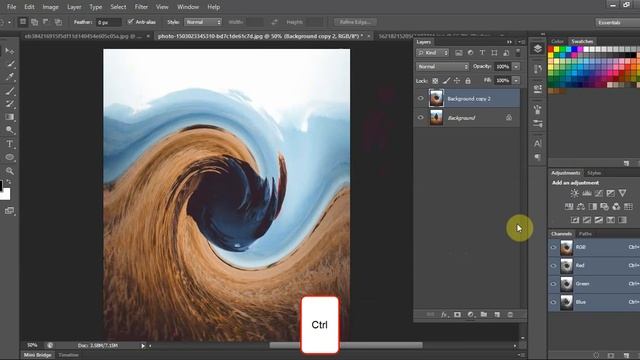This screenshot has height=360, width=640.
Task: Open the Timeline tab
Action: (68, 355)
